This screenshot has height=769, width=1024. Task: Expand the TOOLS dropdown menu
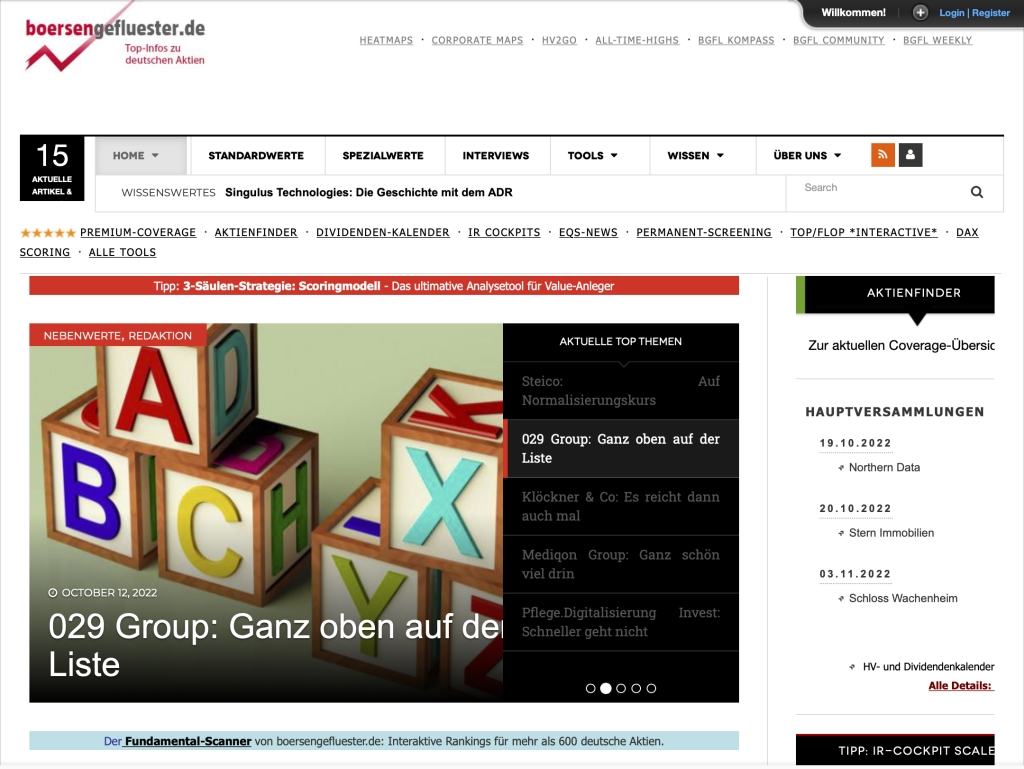pos(592,156)
